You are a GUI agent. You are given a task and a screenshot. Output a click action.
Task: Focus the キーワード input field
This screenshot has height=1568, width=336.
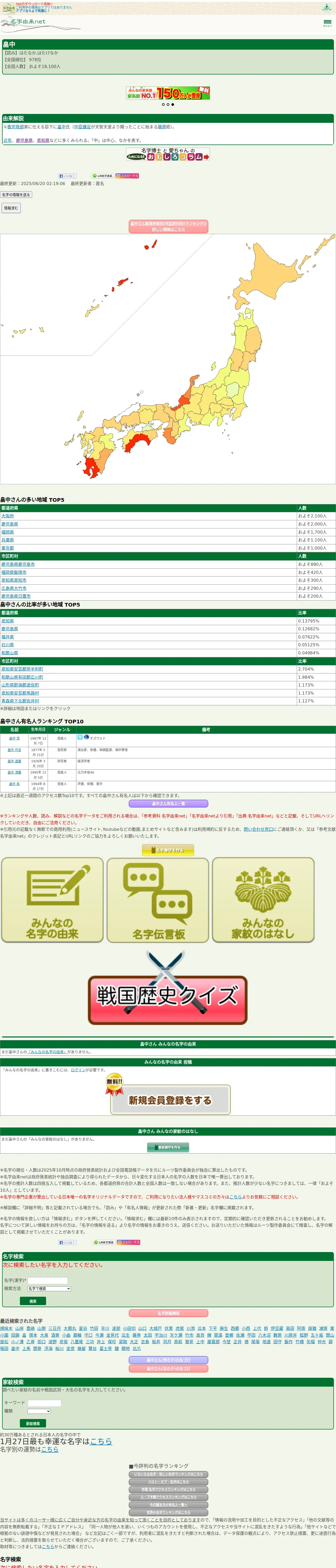pyautogui.click(x=44, y=1403)
